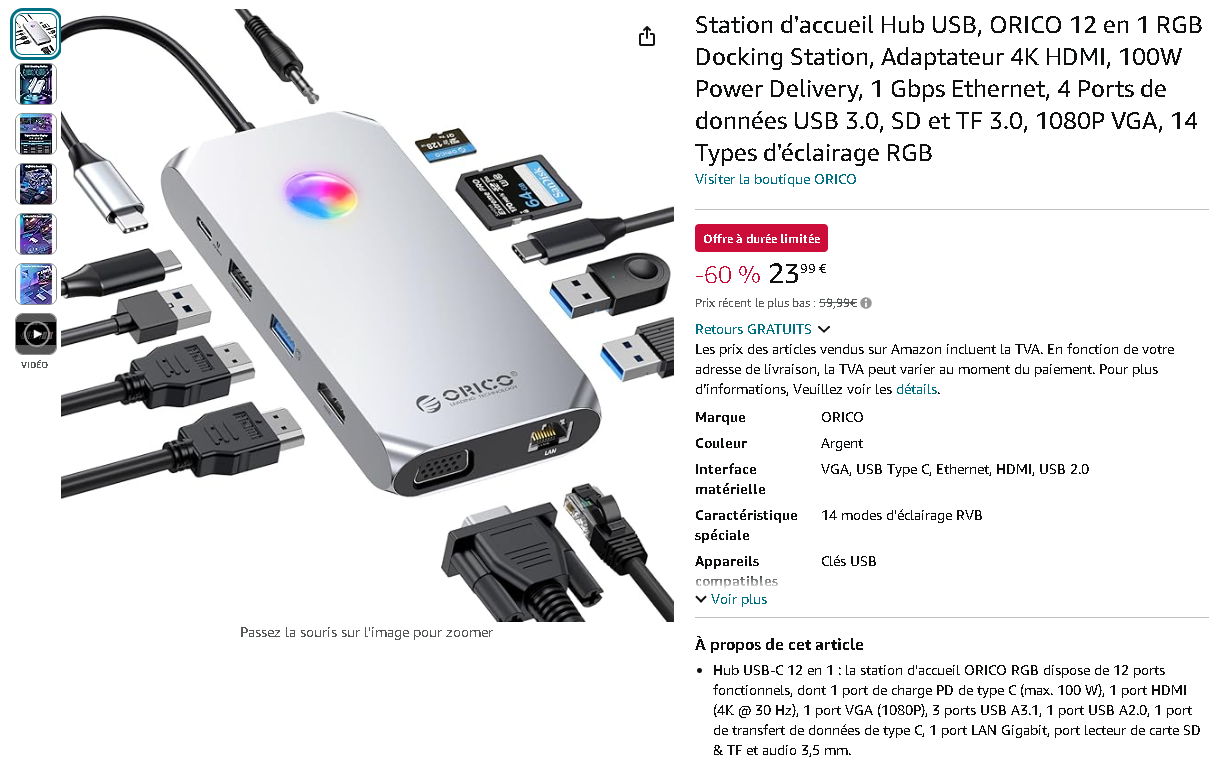The width and height of the screenshot is (1230, 759).
Task: Select the second product thumbnail
Action: click(36, 84)
